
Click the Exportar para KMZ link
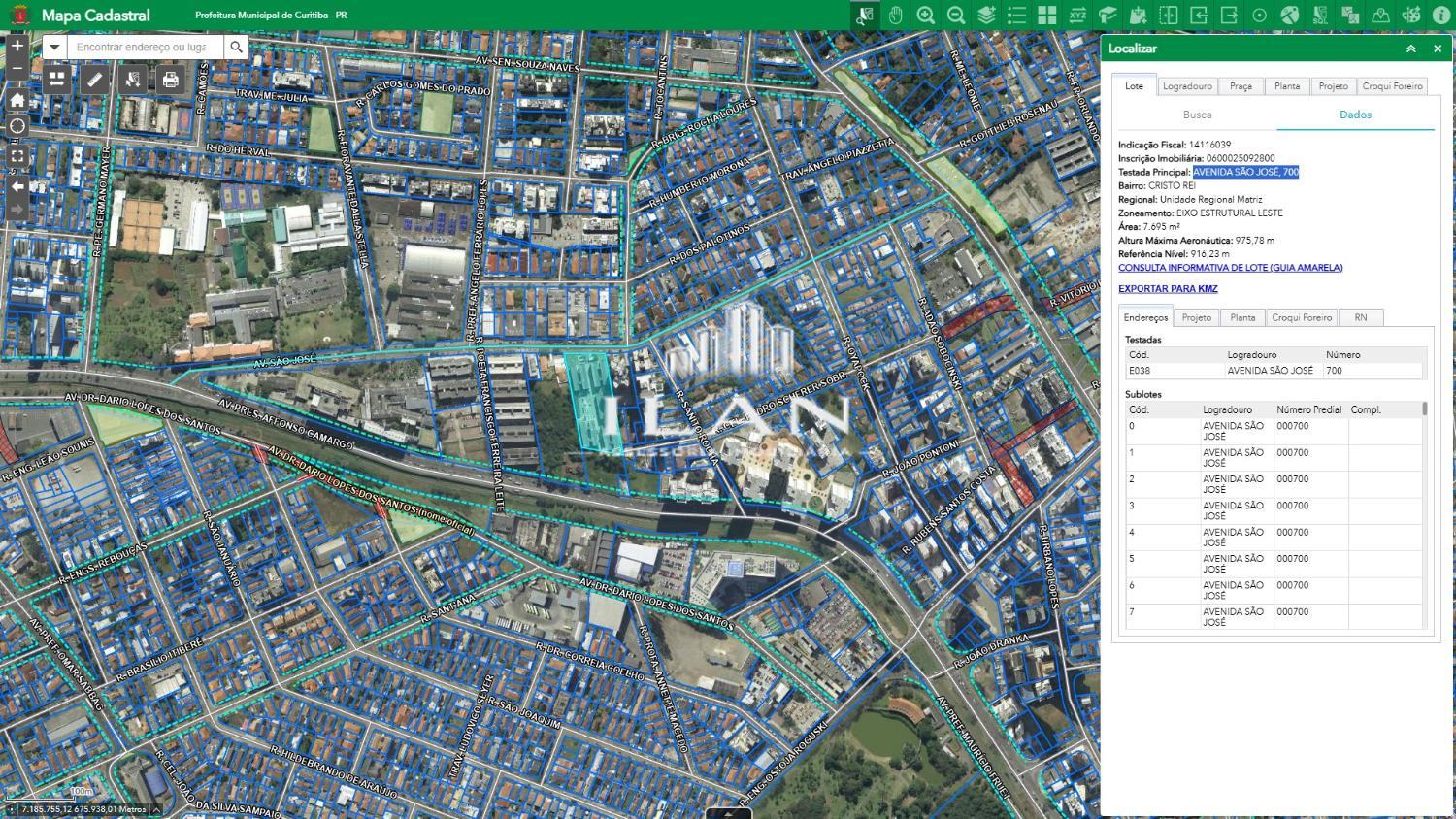point(1168,289)
